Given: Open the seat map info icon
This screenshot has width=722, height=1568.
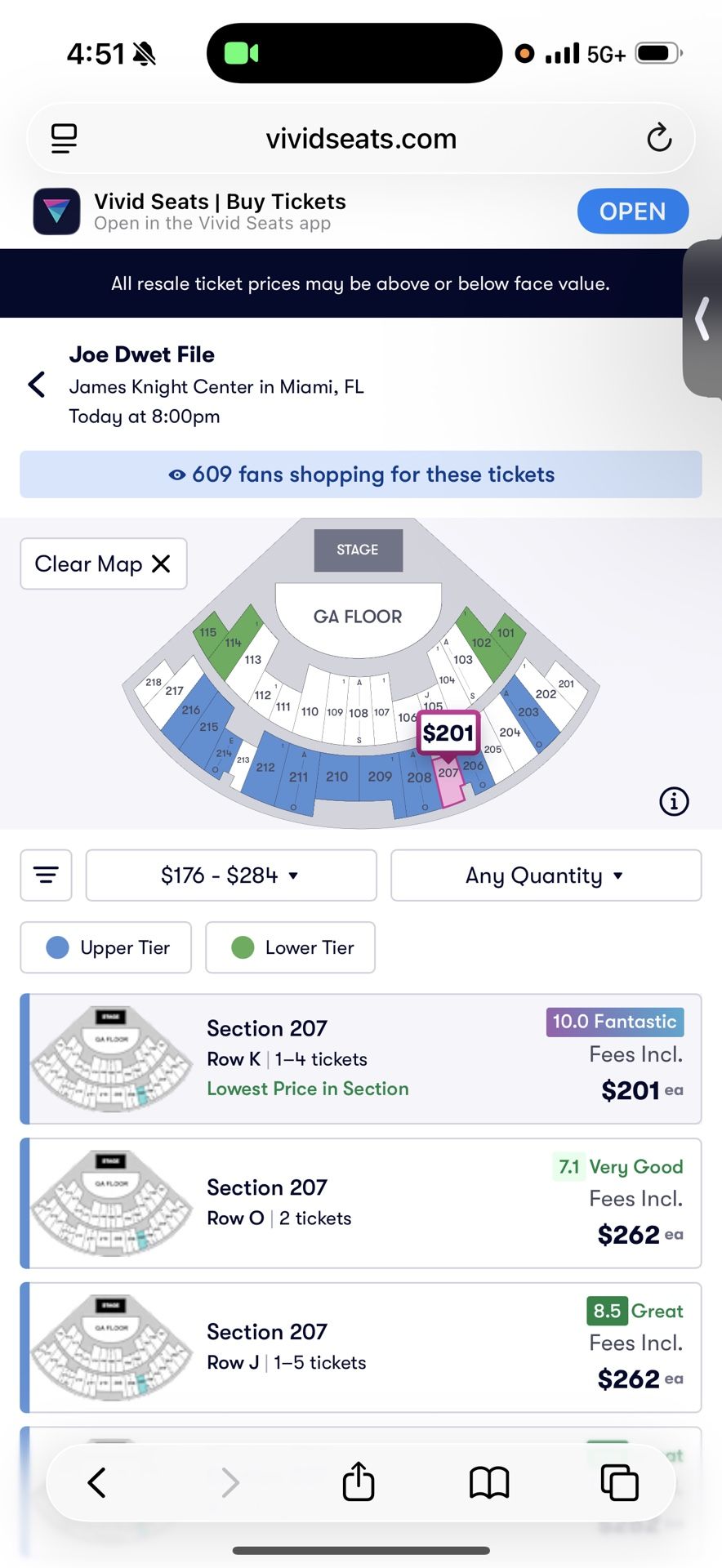Looking at the screenshot, I should [674, 801].
